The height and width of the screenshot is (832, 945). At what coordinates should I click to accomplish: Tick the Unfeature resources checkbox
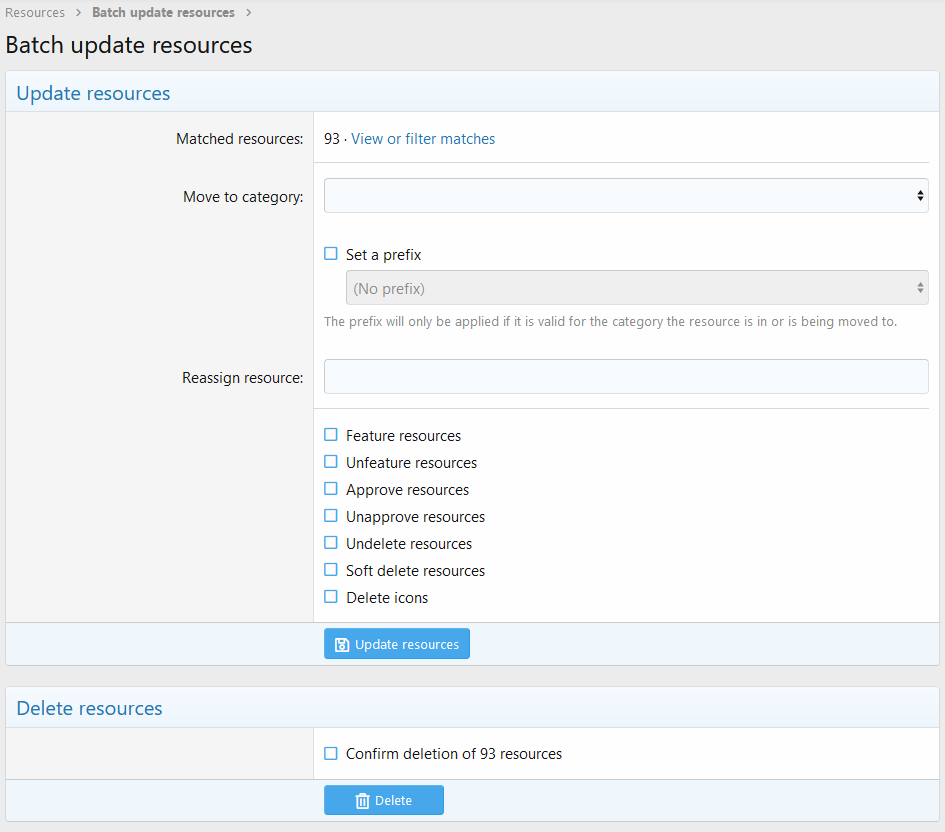click(331, 462)
